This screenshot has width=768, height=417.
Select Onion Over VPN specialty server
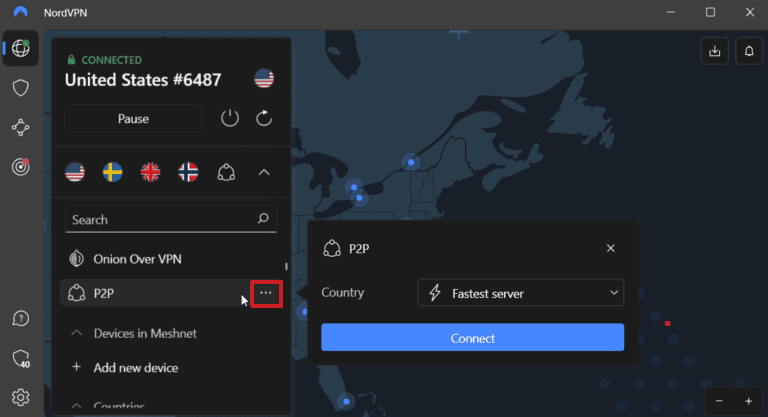pos(137,258)
